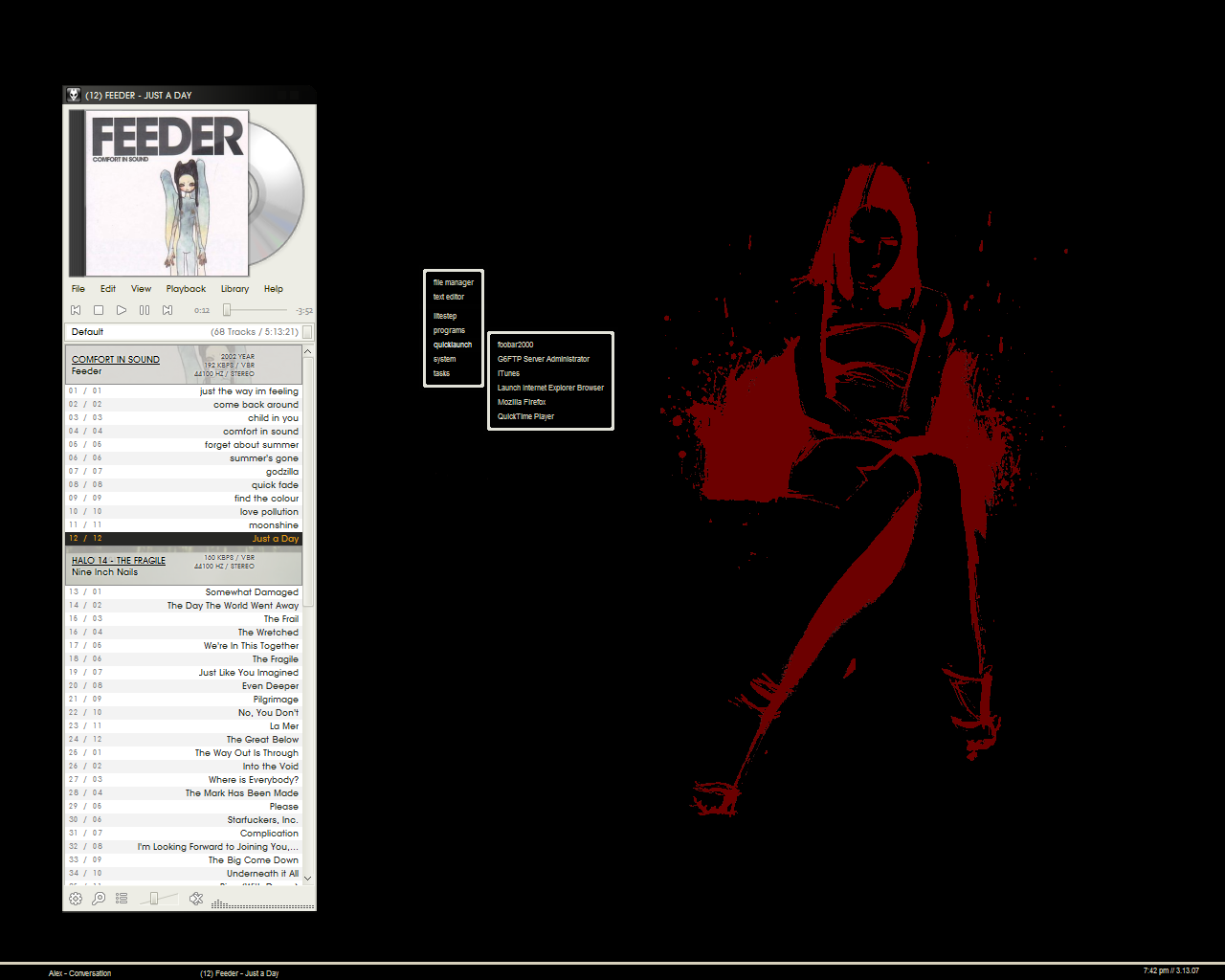Select track 'love pollution'

coord(184,512)
